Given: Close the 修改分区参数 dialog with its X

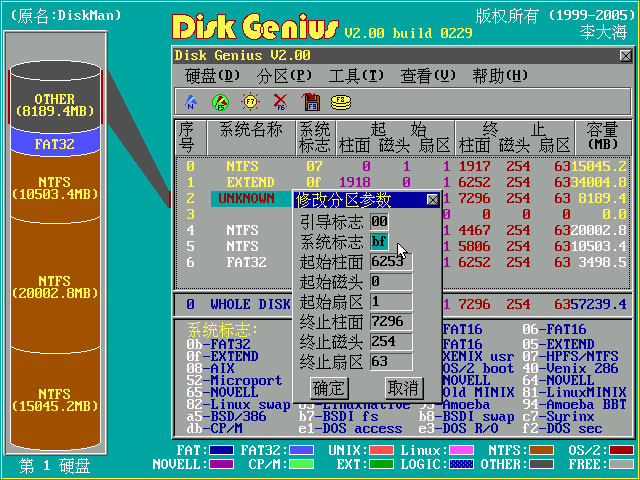Looking at the screenshot, I should 432,200.
